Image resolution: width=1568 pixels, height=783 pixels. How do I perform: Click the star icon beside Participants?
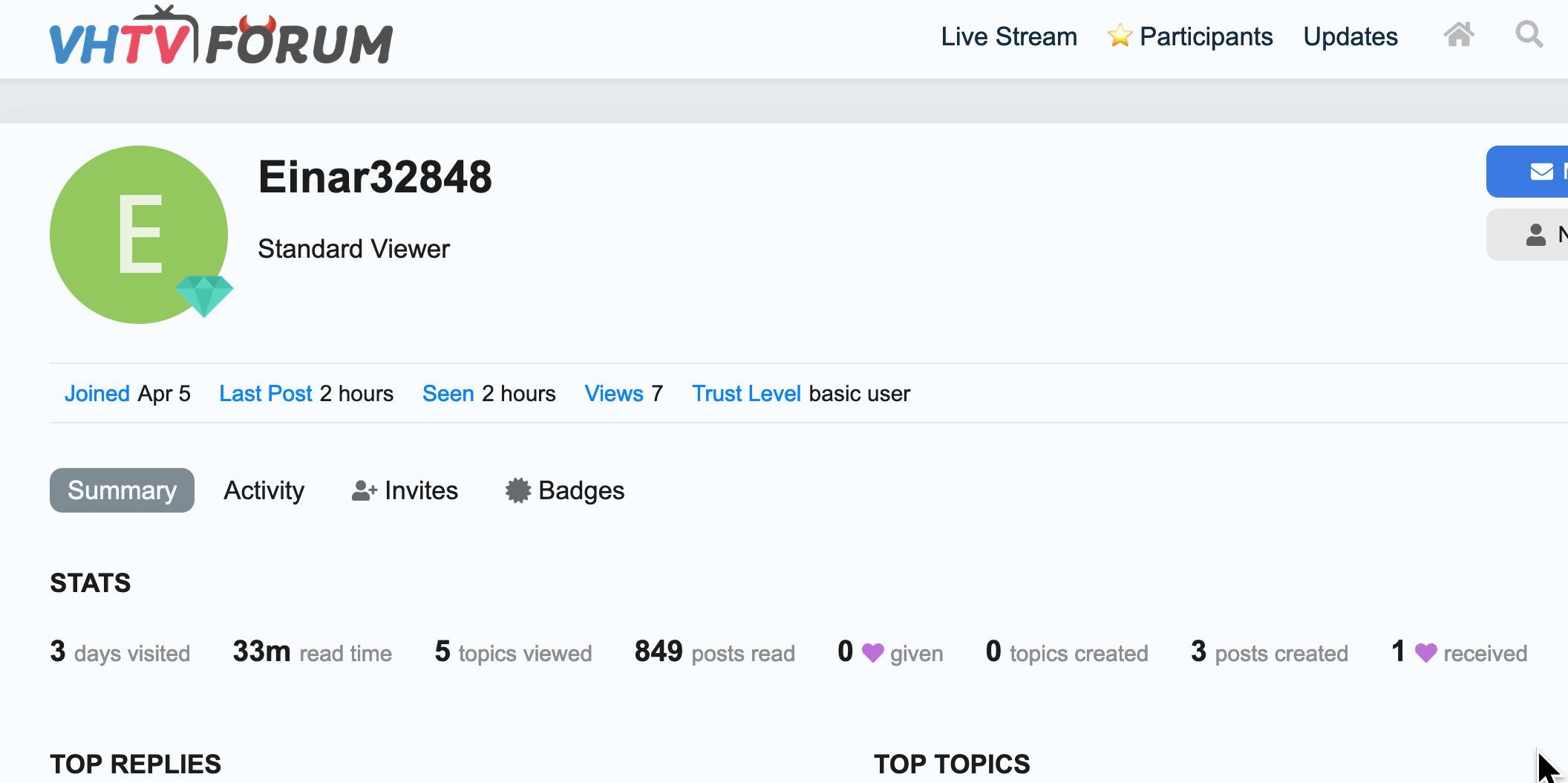click(1119, 36)
